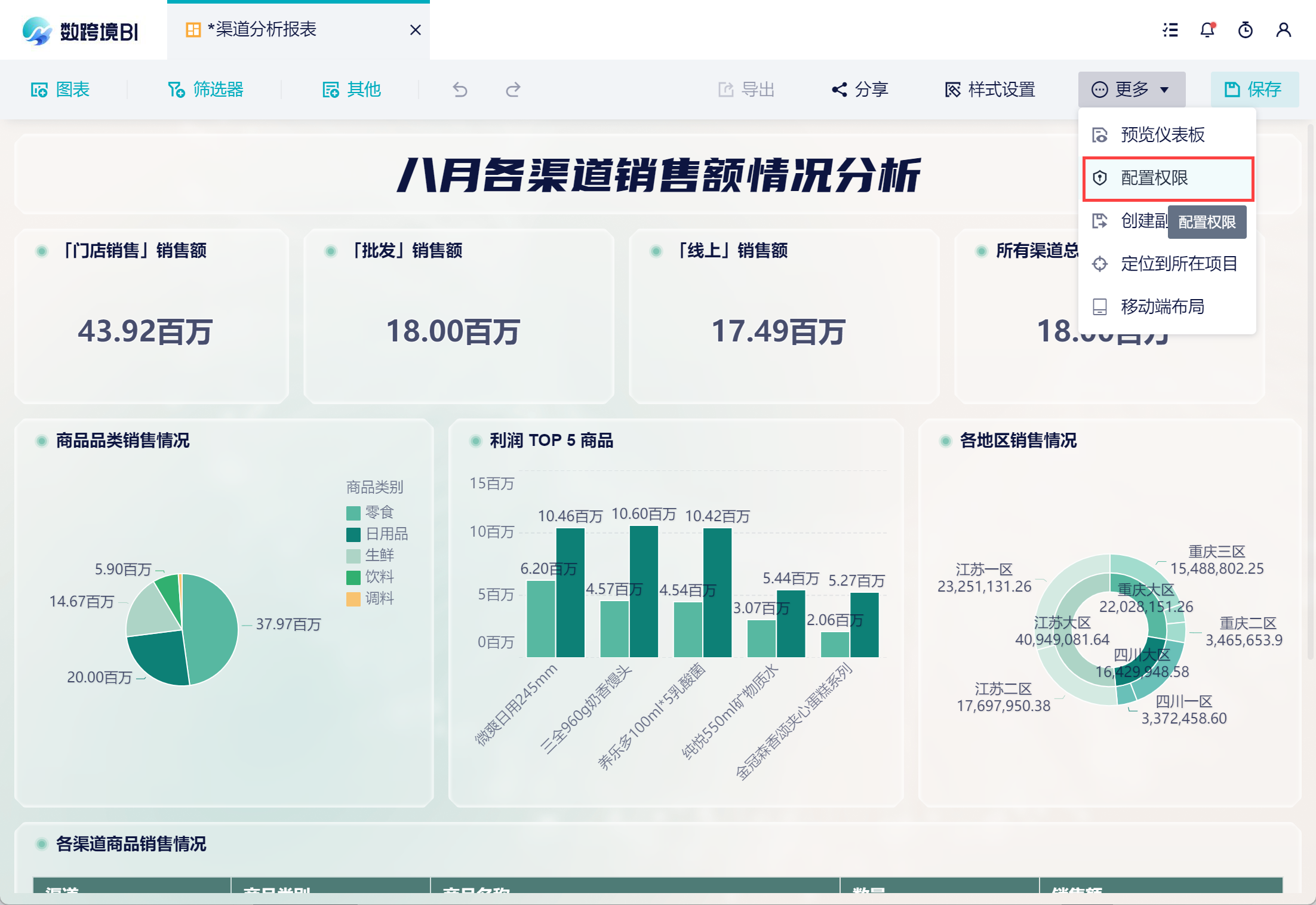This screenshot has width=1316, height=905.
Task: Choose 移动端布局 from the dropdown
Action: tap(1162, 307)
